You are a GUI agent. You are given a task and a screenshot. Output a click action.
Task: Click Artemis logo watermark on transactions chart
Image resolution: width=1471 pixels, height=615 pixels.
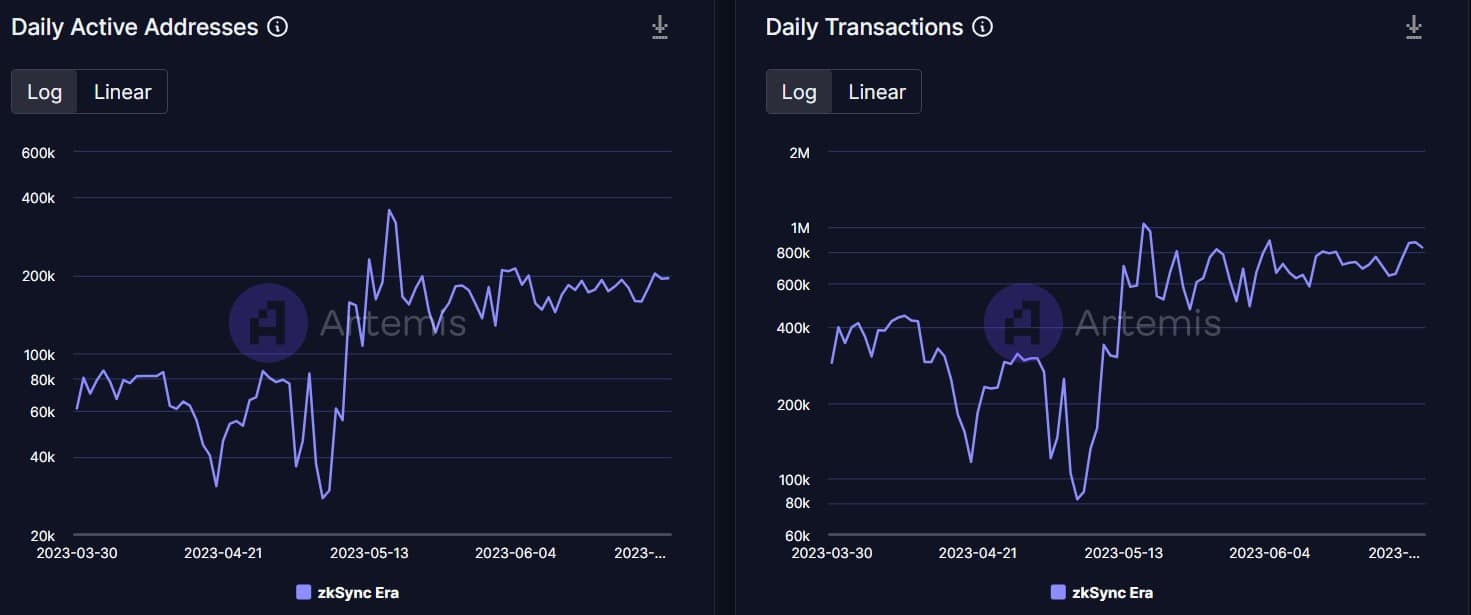[1023, 322]
